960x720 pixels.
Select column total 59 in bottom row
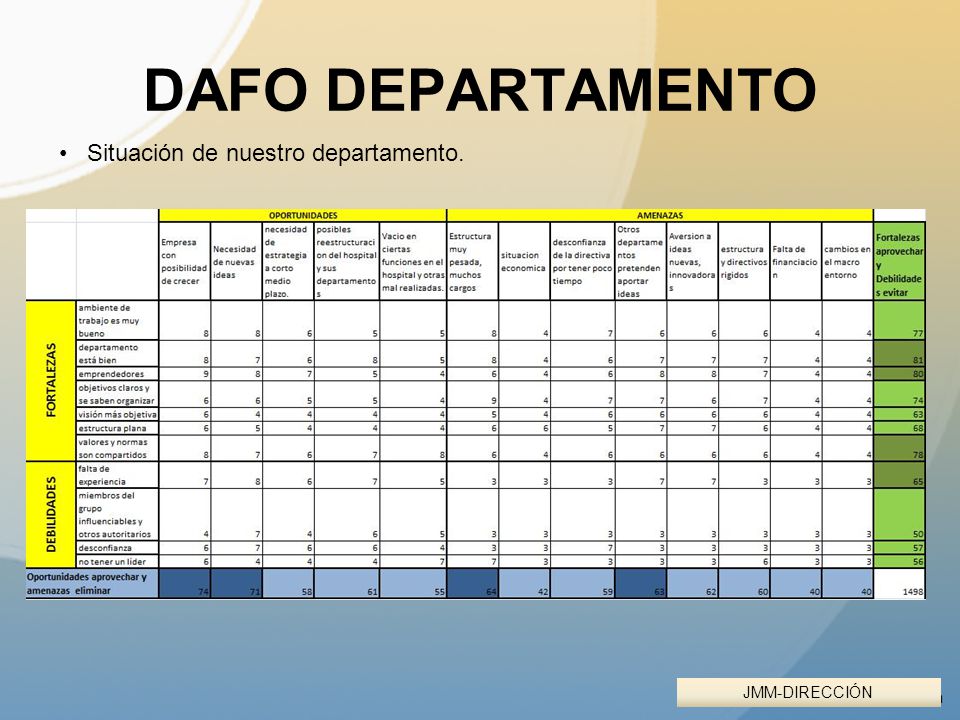pyautogui.click(x=582, y=584)
